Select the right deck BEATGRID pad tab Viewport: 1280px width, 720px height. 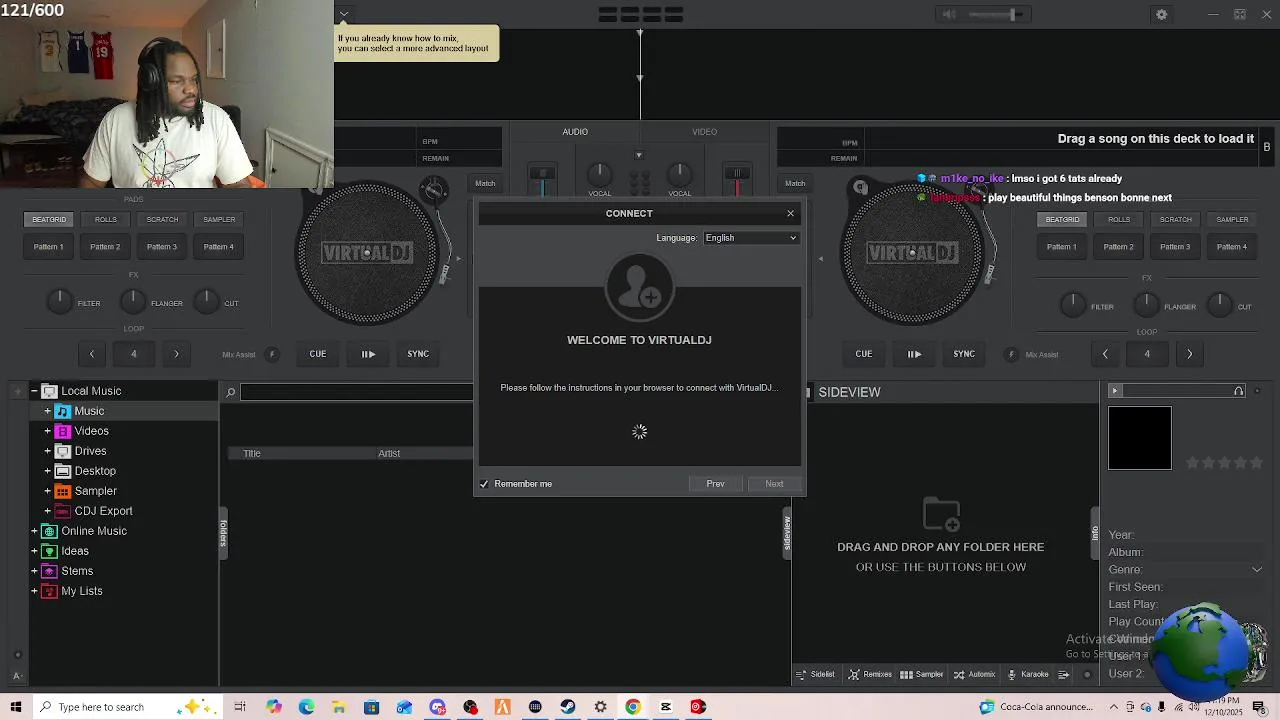click(x=1062, y=220)
